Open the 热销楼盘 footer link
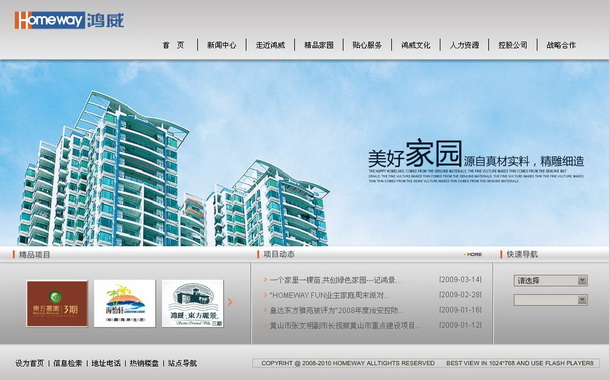Screen dimensions: 610x380 click(x=144, y=363)
